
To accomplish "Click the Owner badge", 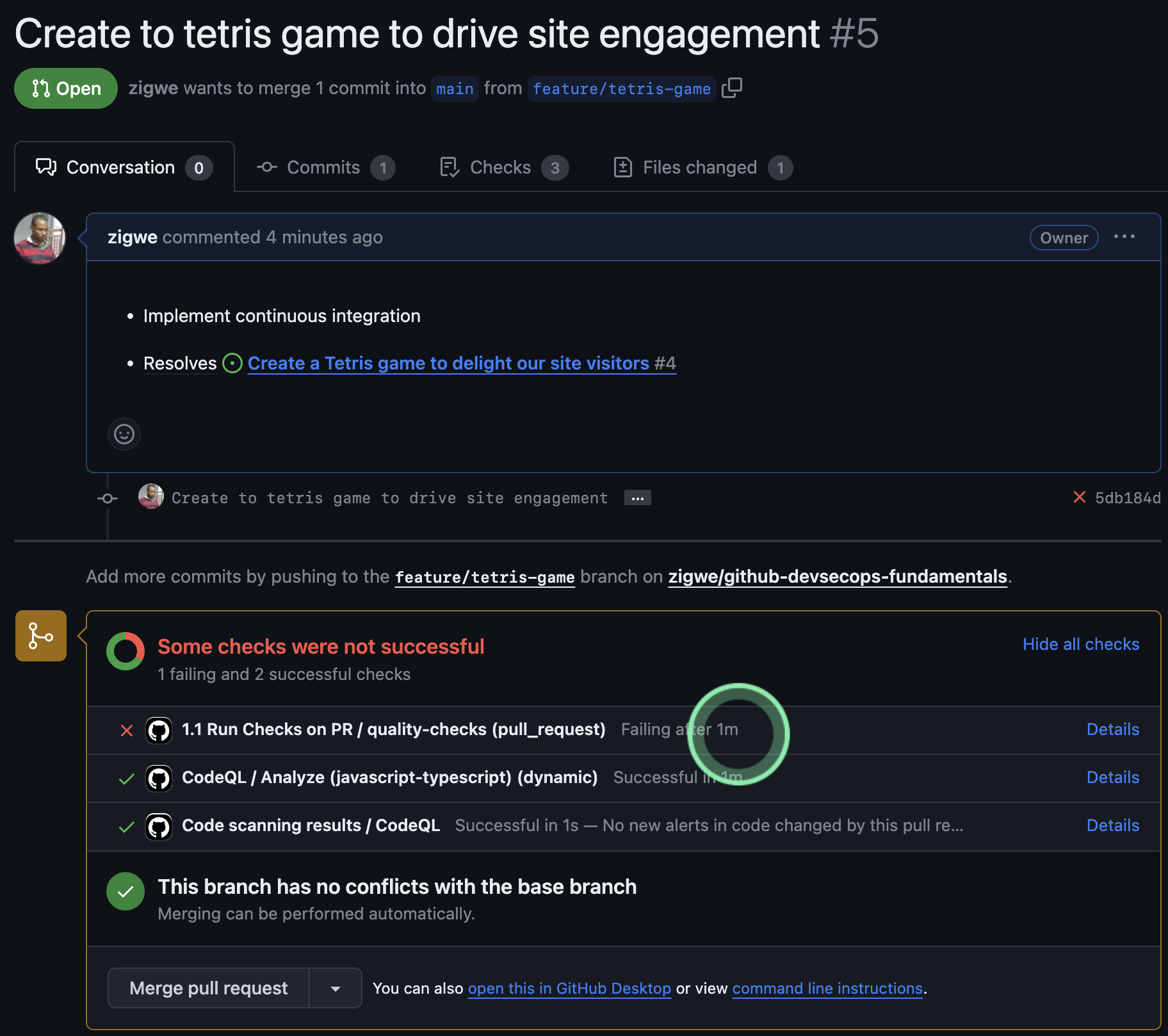I will coord(1064,238).
